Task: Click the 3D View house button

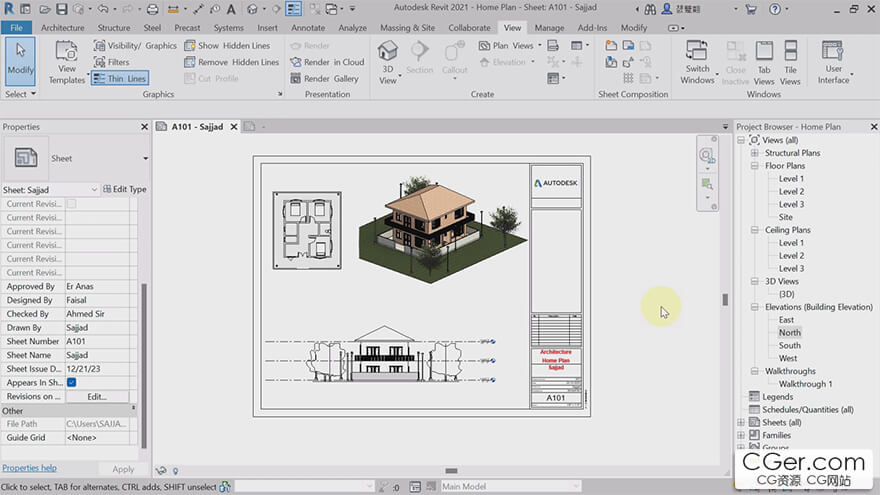Action: click(x=388, y=62)
